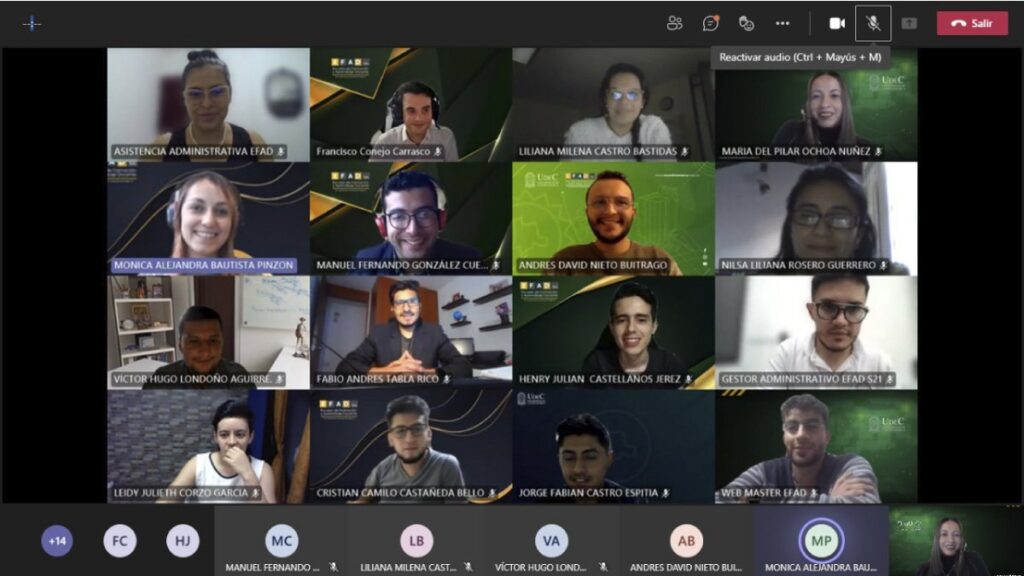Click the MP avatar for Monica Alejandra
The image size is (1024, 576).
(821, 541)
